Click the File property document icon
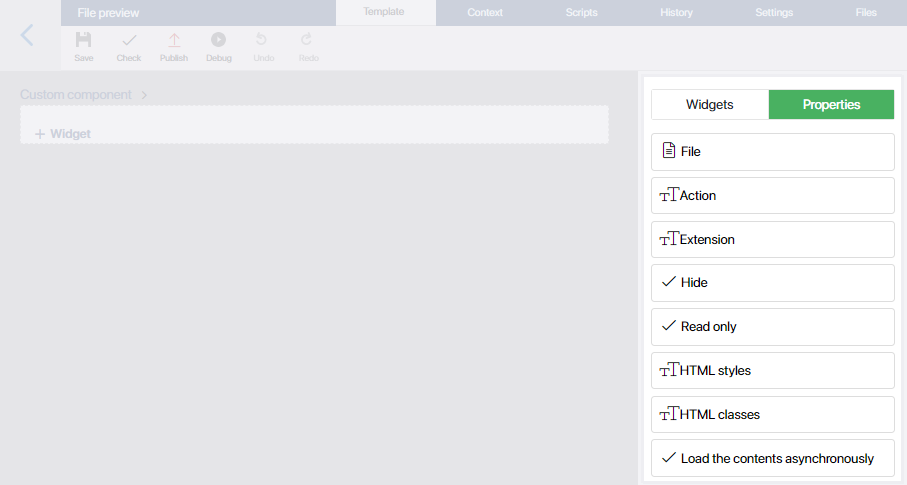The height and width of the screenshot is (485, 907). 669,150
